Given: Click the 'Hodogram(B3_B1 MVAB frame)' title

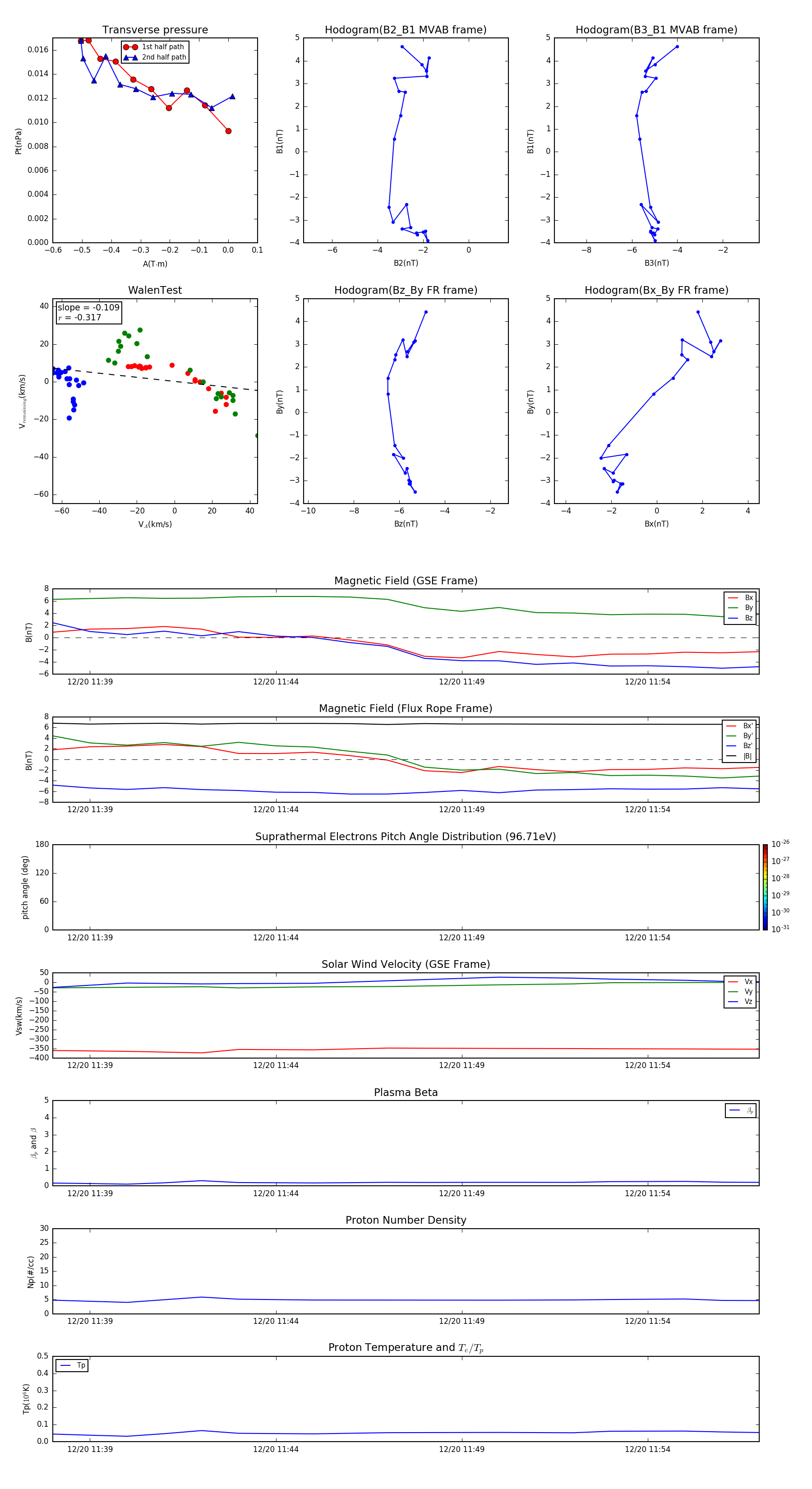Looking at the screenshot, I should pos(656,30).
